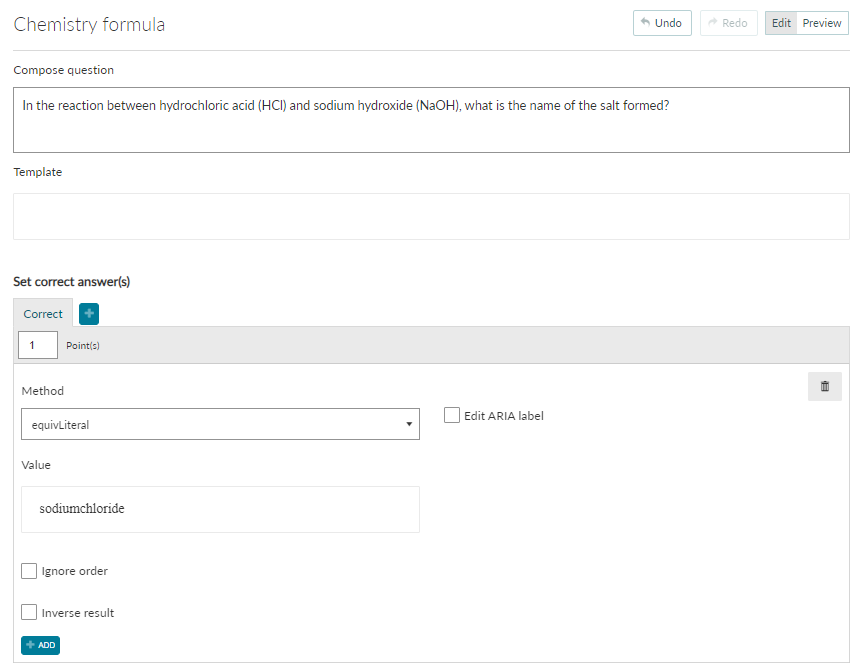
Task: Click the Redo arrow icon
Action: 712,23
